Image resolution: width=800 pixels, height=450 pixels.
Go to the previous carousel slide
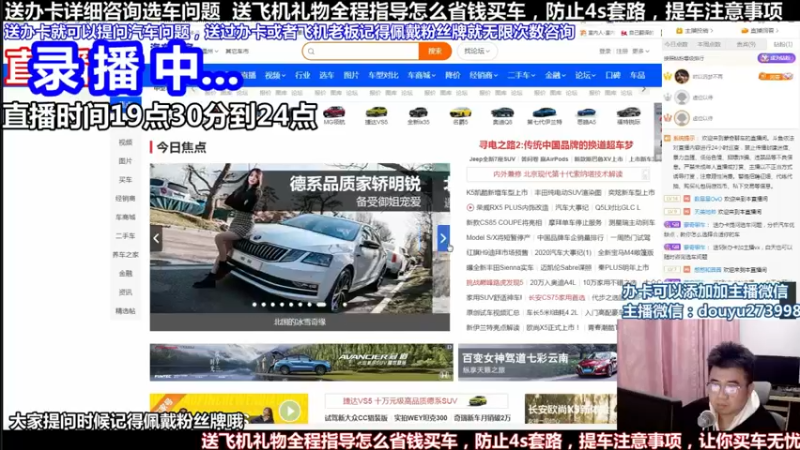[x=156, y=238]
